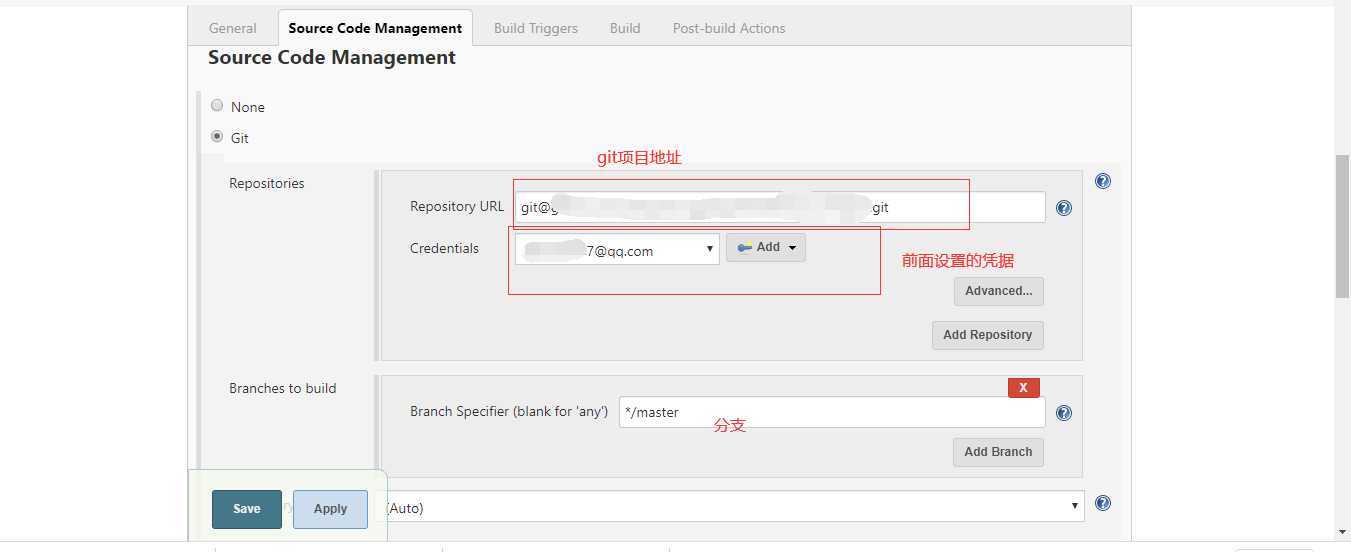Click the Advanced... button
1351x552 pixels.
999,291
